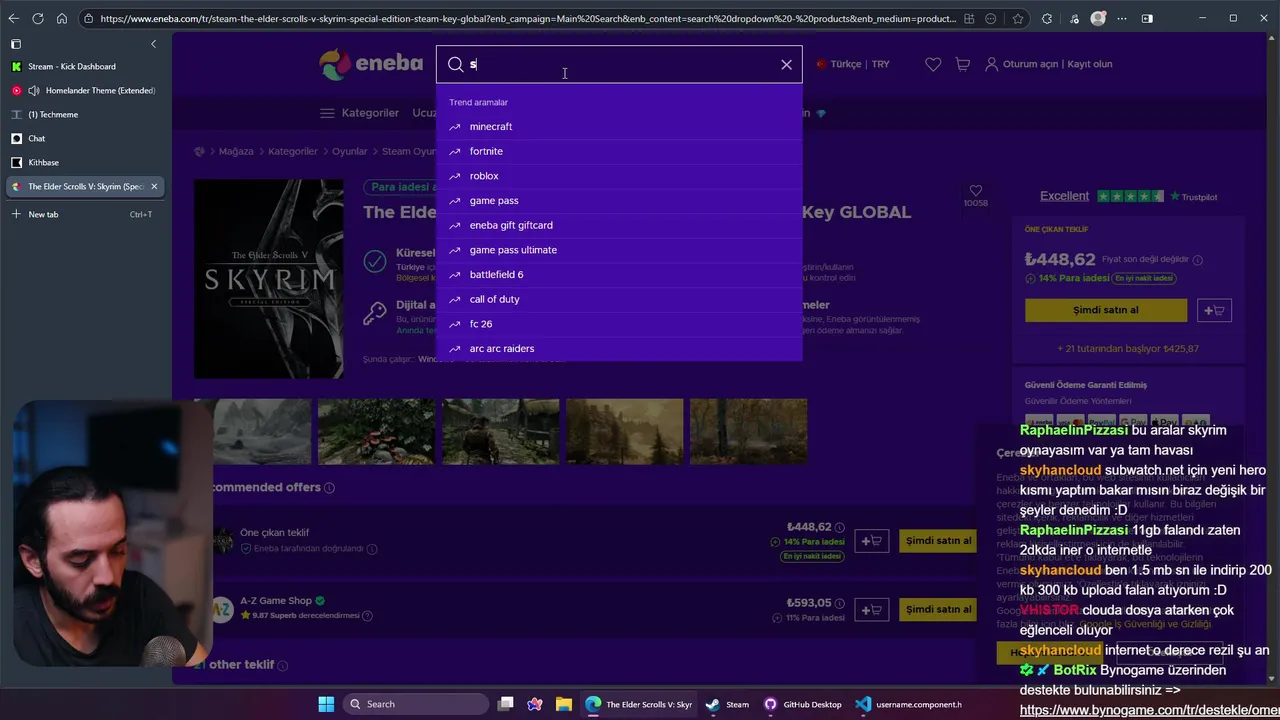This screenshot has width=1280, height=720.
Task: Select trending search call of duty
Action: pyautogui.click(x=619, y=299)
